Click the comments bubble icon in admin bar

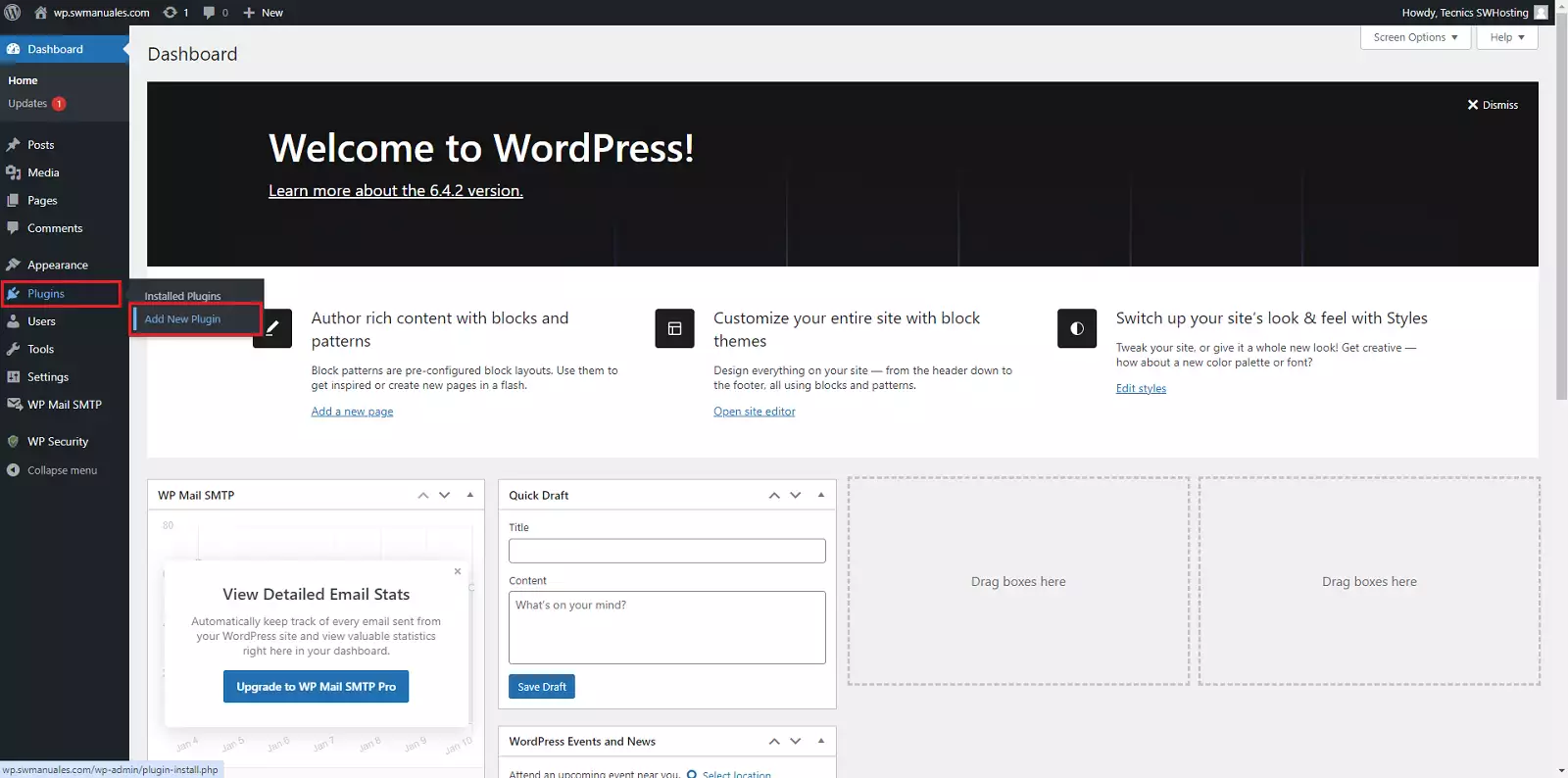(x=209, y=13)
